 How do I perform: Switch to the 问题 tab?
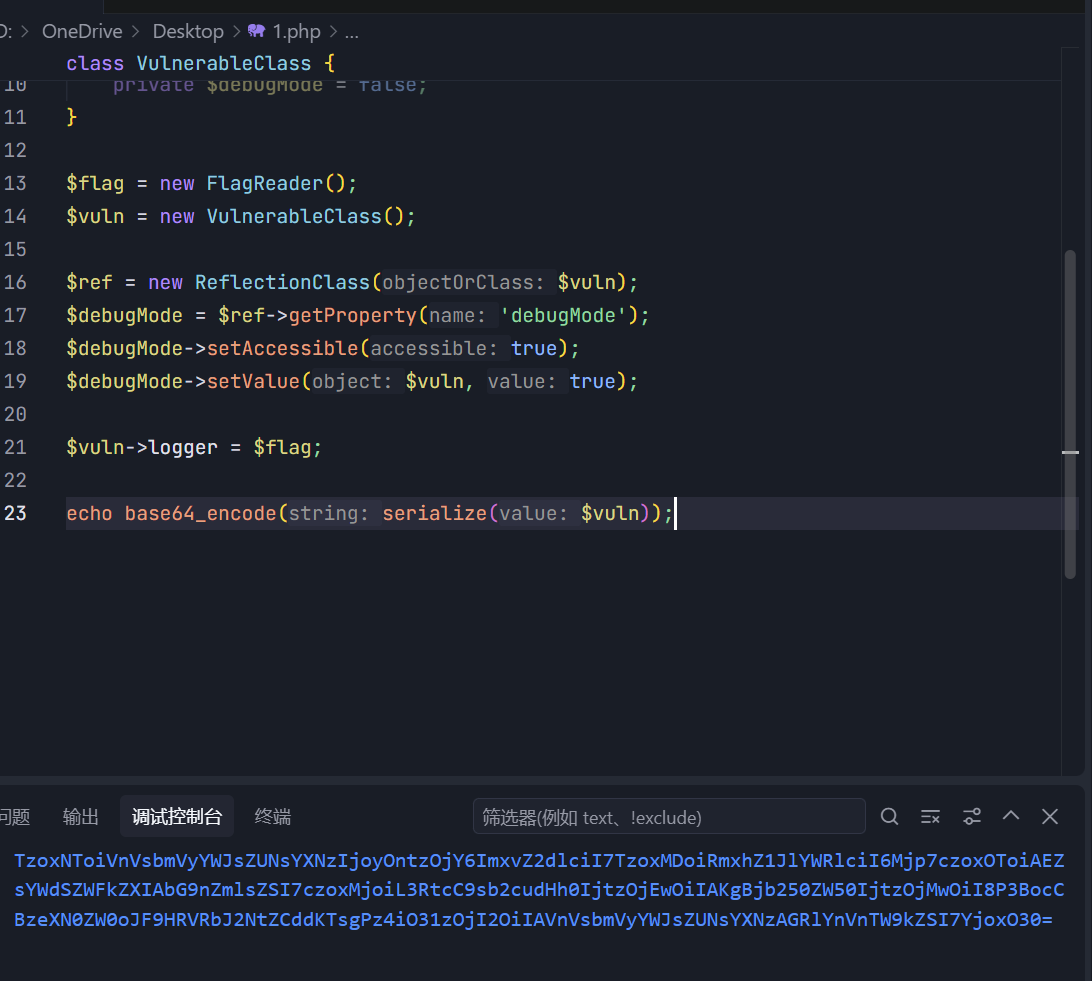tap(14, 817)
